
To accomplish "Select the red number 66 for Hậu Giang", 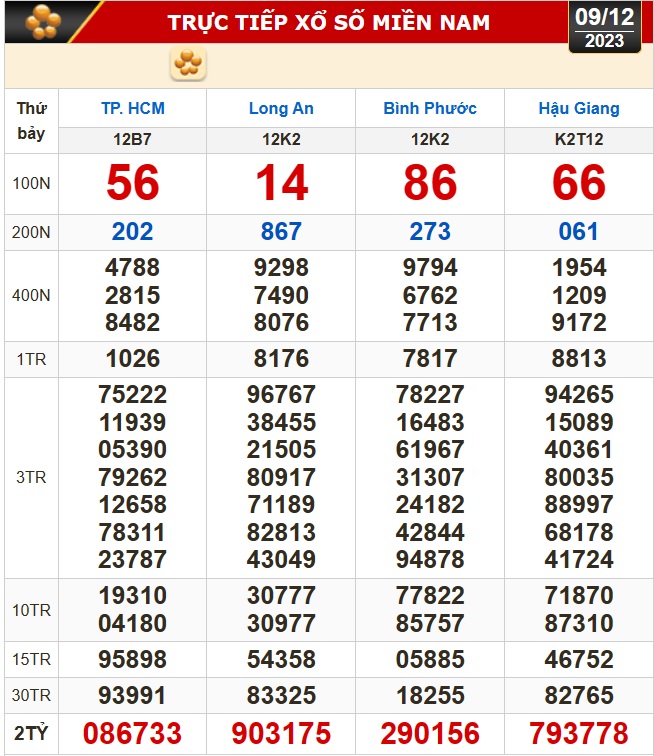I will [x=579, y=182].
